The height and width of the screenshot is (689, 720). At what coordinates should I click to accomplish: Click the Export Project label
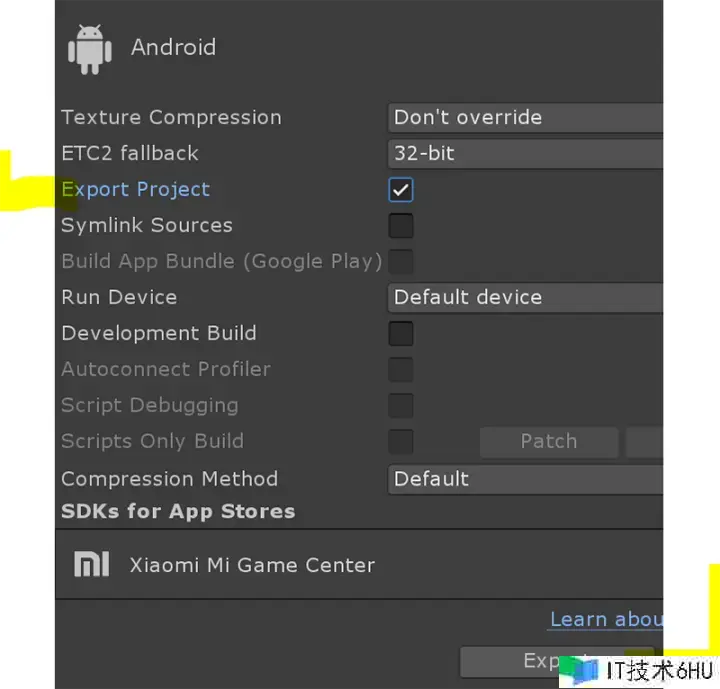[x=135, y=189]
